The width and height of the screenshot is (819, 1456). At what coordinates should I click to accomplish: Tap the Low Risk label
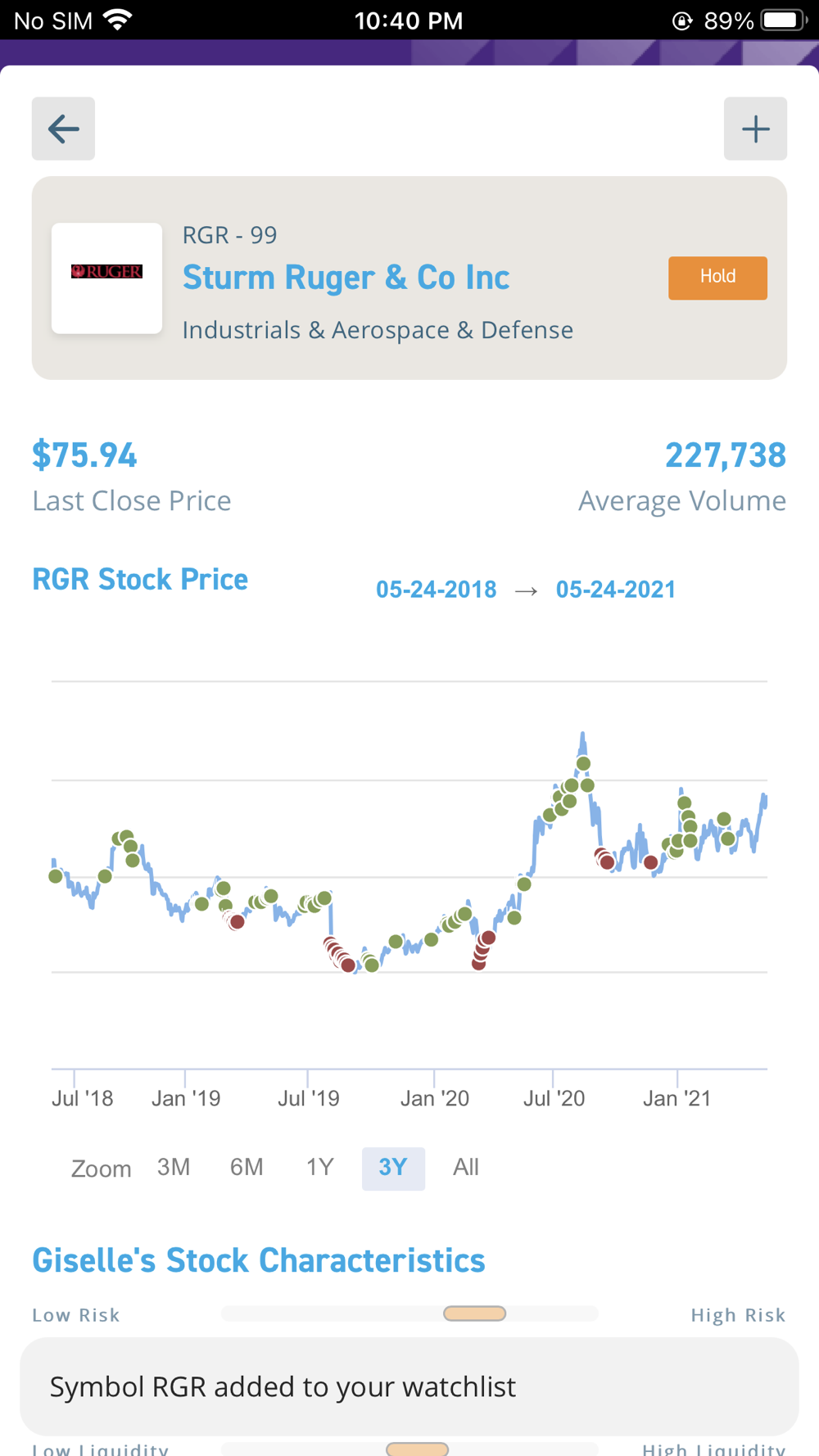coord(76,1315)
